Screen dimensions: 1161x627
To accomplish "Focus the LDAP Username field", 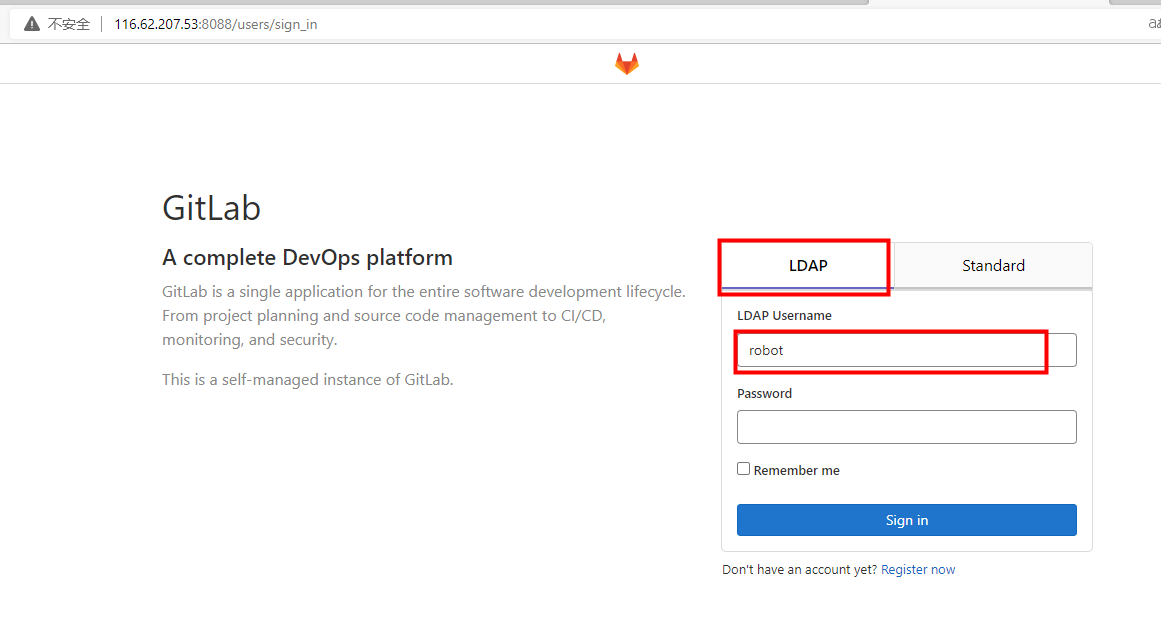I will point(906,350).
